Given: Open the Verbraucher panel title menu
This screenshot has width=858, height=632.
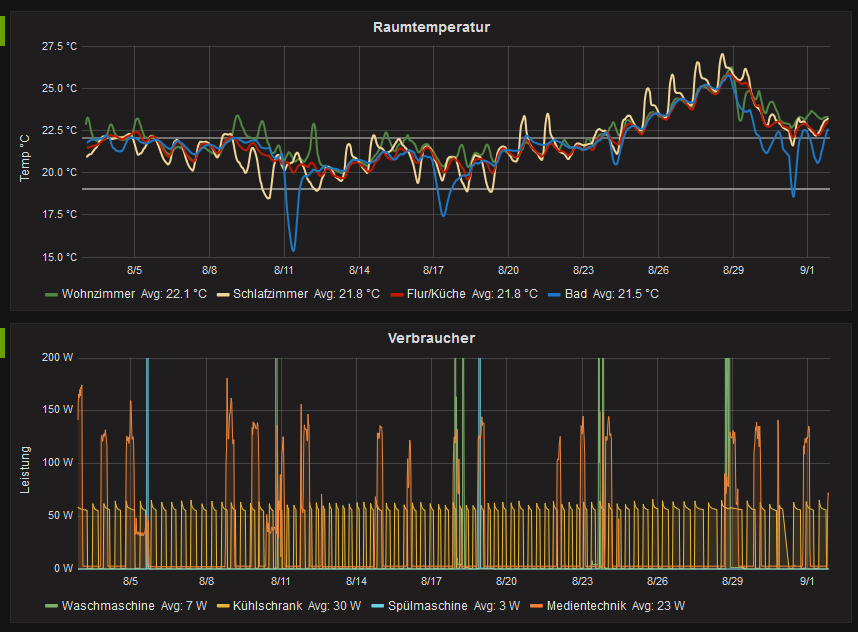Looking at the screenshot, I should pyautogui.click(x=430, y=338).
